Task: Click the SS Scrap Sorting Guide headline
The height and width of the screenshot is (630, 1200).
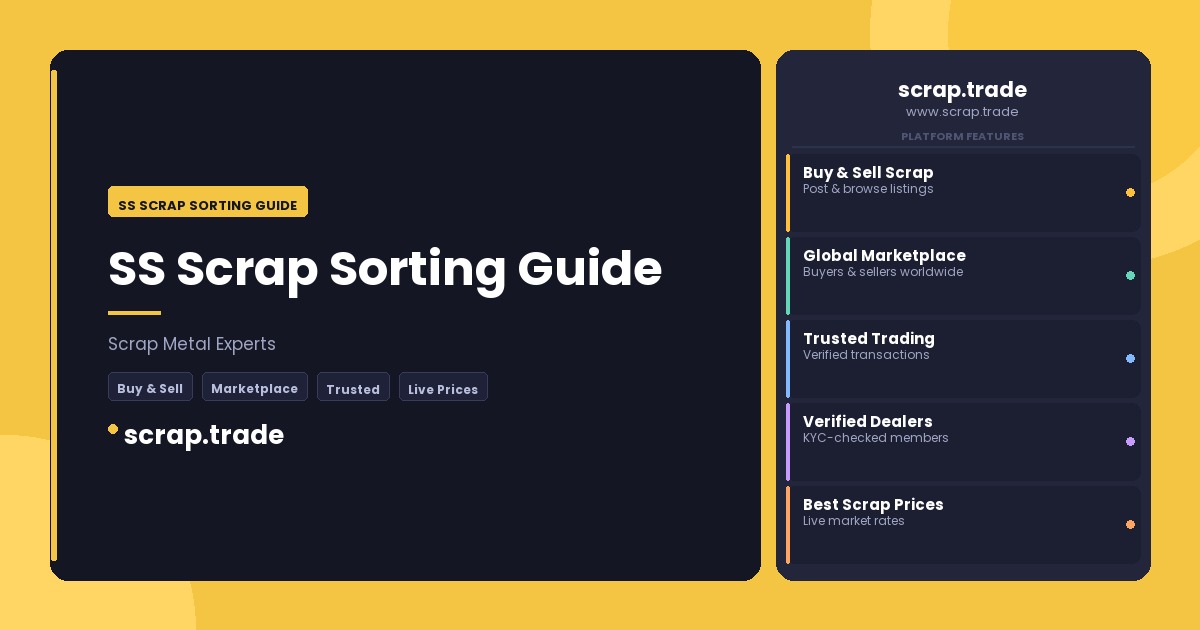Action: 385,268
